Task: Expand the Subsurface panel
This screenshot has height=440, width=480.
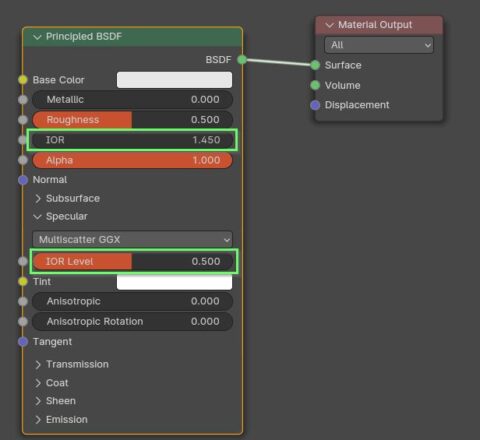Action: [x=38, y=199]
